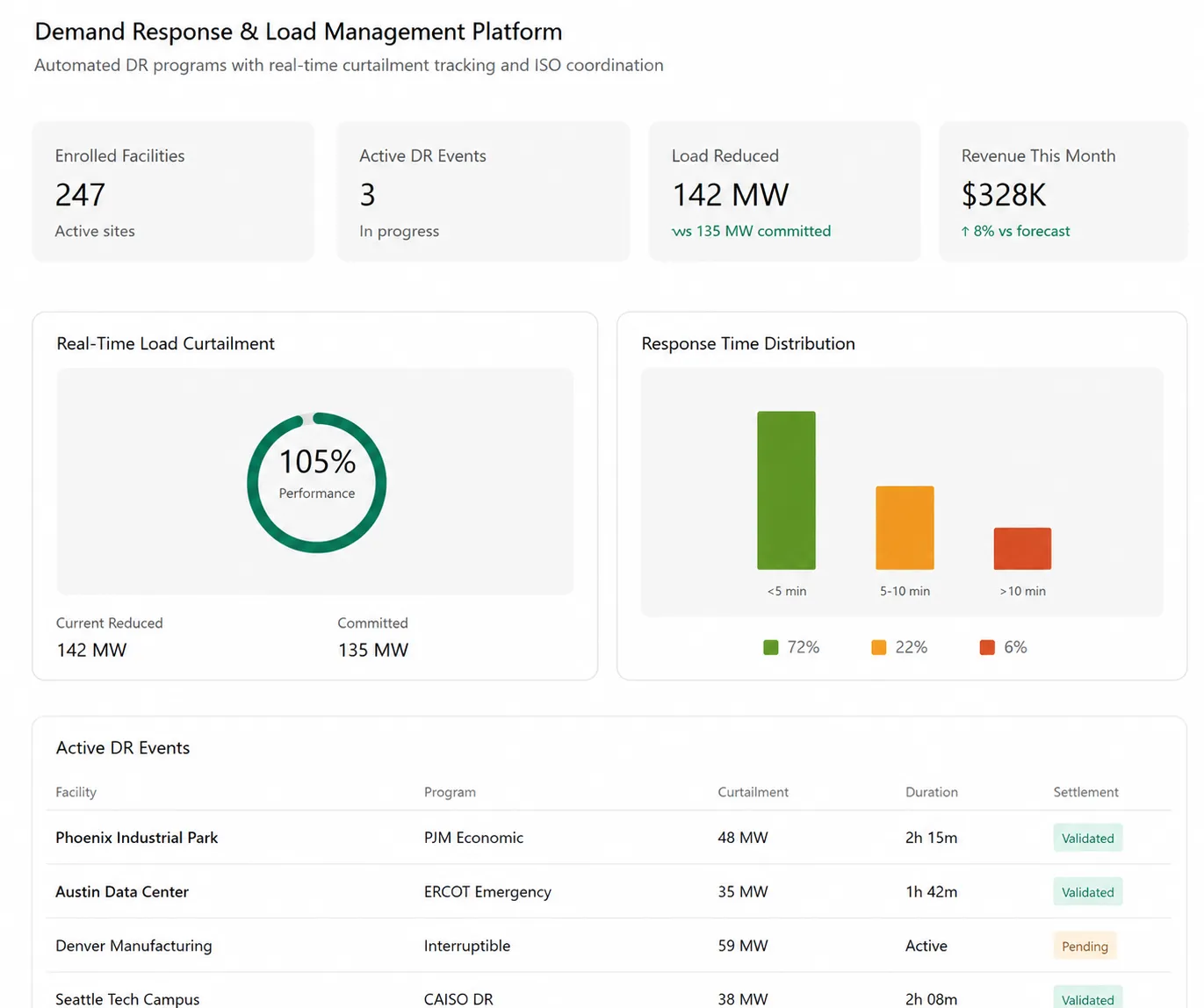Image resolution: width=1204 pixels, height=1008 pixels.
Task: Click the 1h 42m duration cell
Action: (x=931, y=891)
